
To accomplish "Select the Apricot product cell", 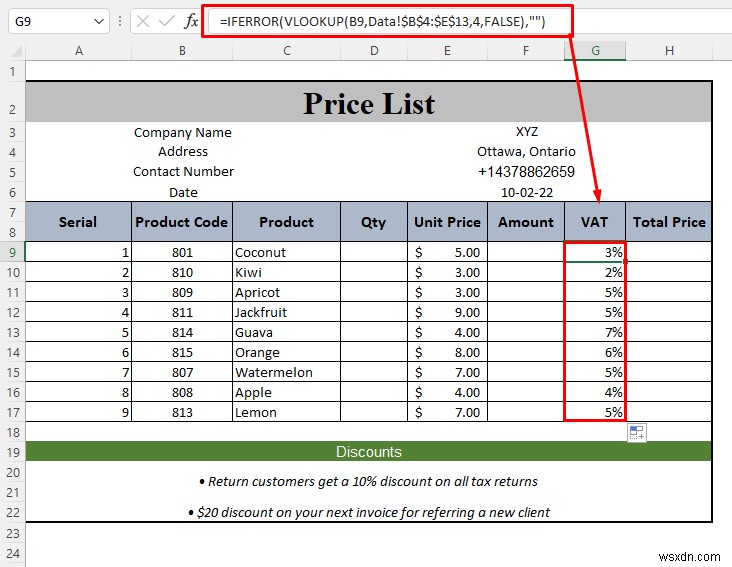I will click(287, 293).
